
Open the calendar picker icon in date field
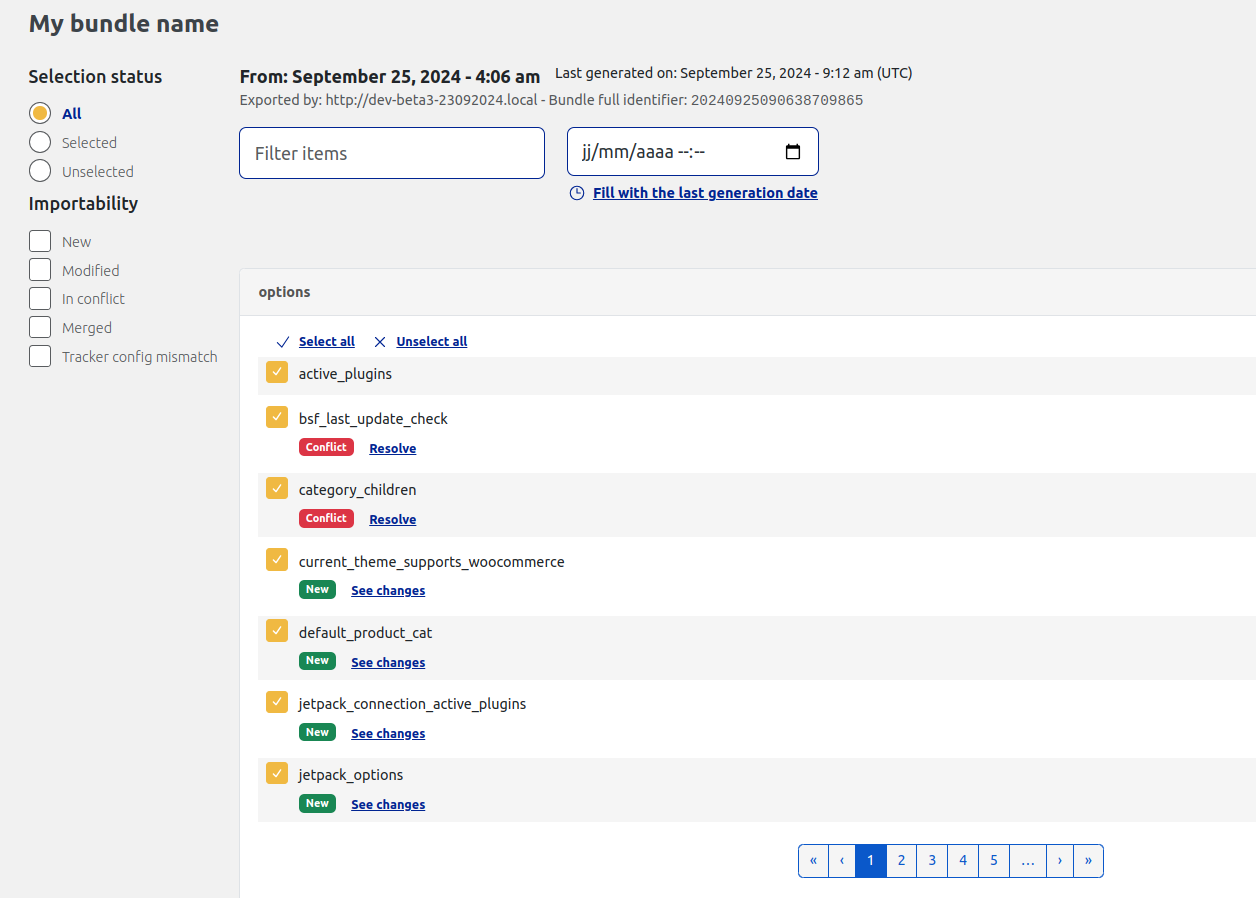click(793, 152)
